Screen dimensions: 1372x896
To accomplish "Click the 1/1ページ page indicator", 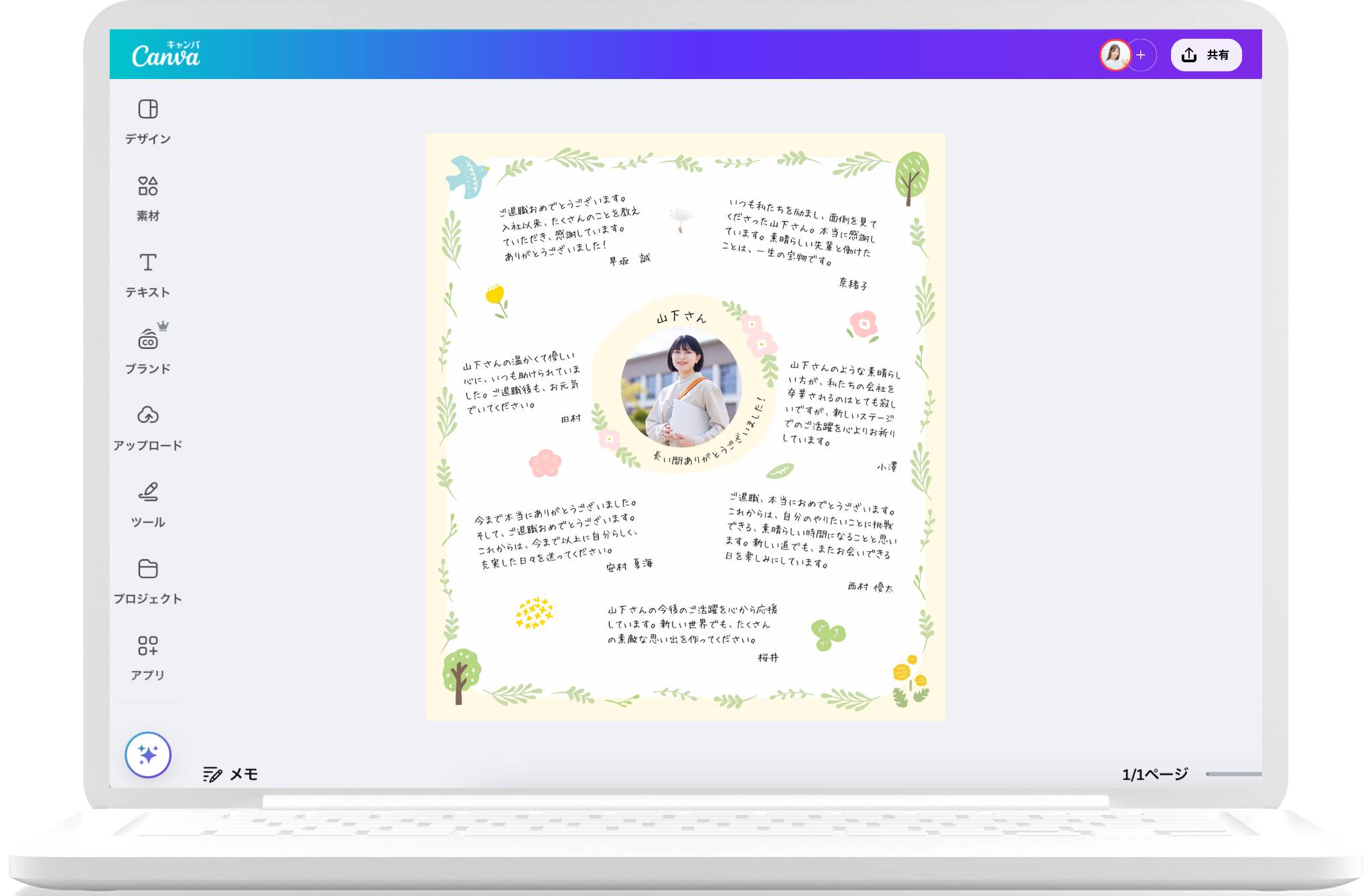I will point(1154,774).
